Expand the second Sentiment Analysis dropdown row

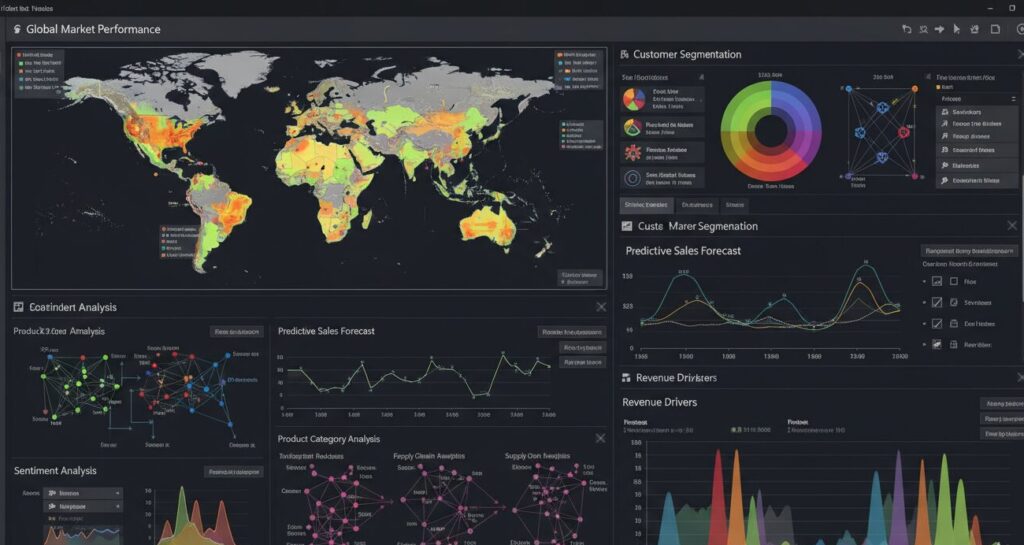coord(83,507)
